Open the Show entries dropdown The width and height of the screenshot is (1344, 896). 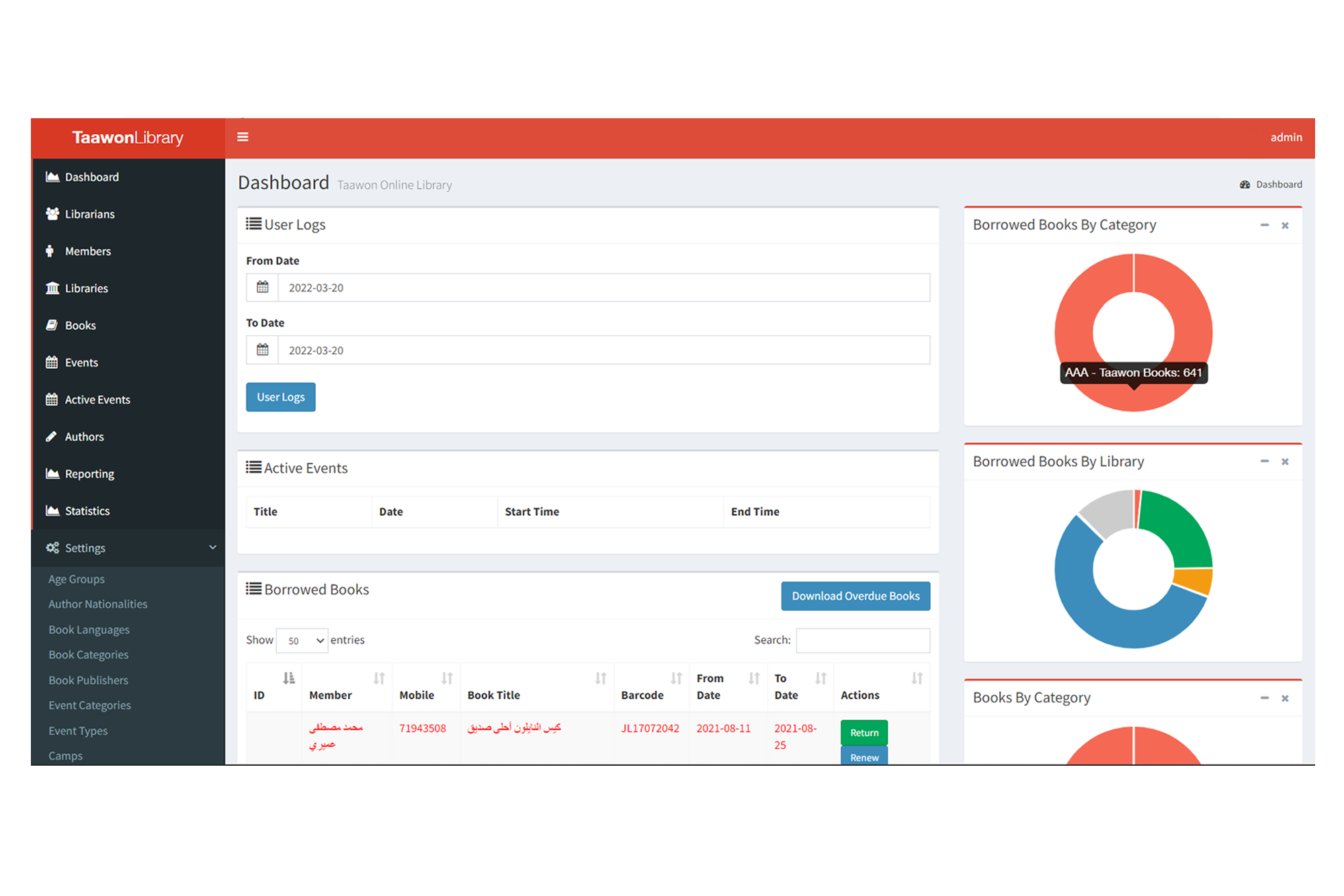[302, 640]
